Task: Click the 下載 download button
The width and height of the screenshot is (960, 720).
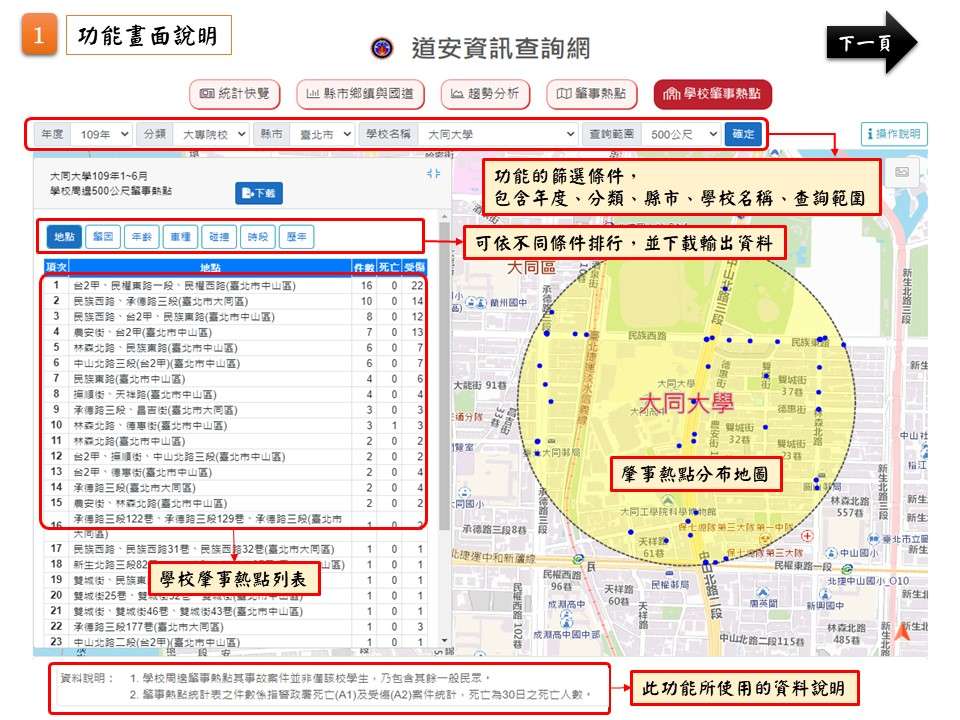Action: tap(258, 193)
